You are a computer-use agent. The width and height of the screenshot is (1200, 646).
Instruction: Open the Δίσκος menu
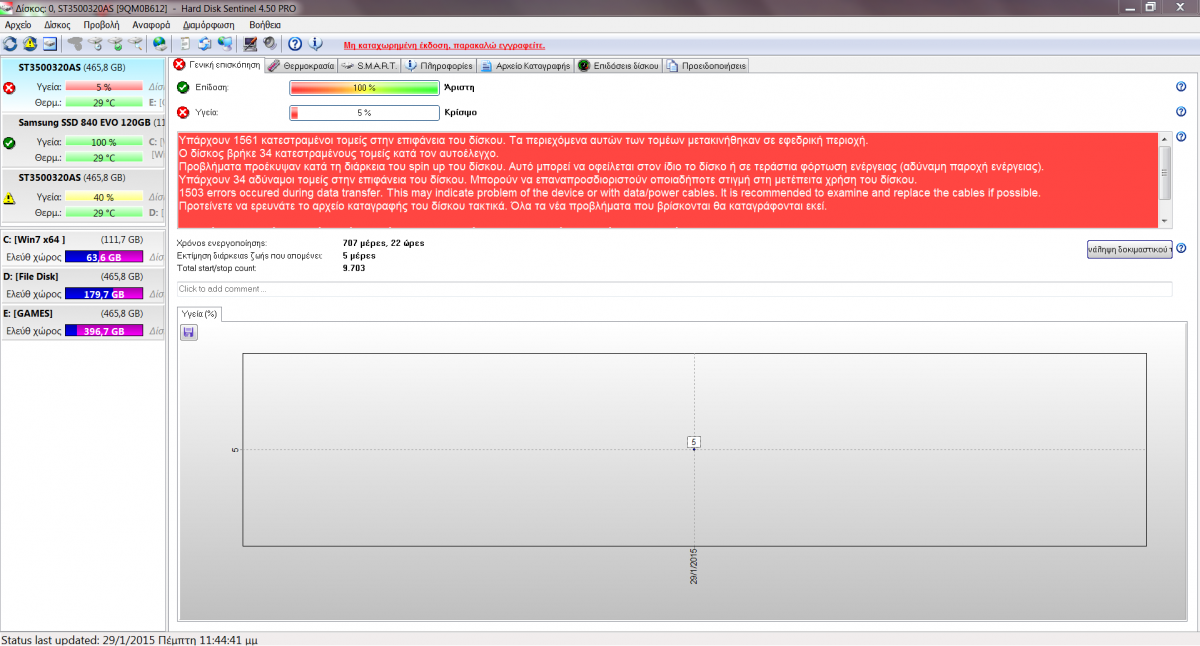click(57, 24)
